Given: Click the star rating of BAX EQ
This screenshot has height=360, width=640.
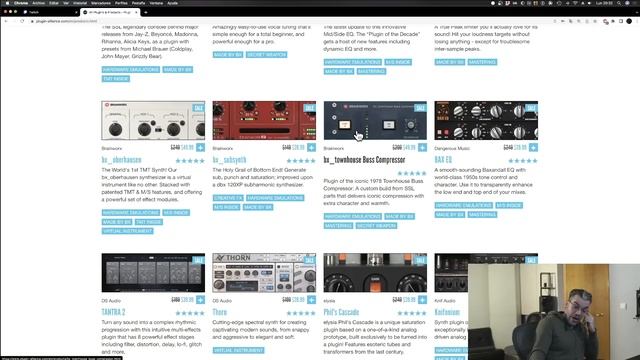Looking at the screenshot, I should 523,161.
